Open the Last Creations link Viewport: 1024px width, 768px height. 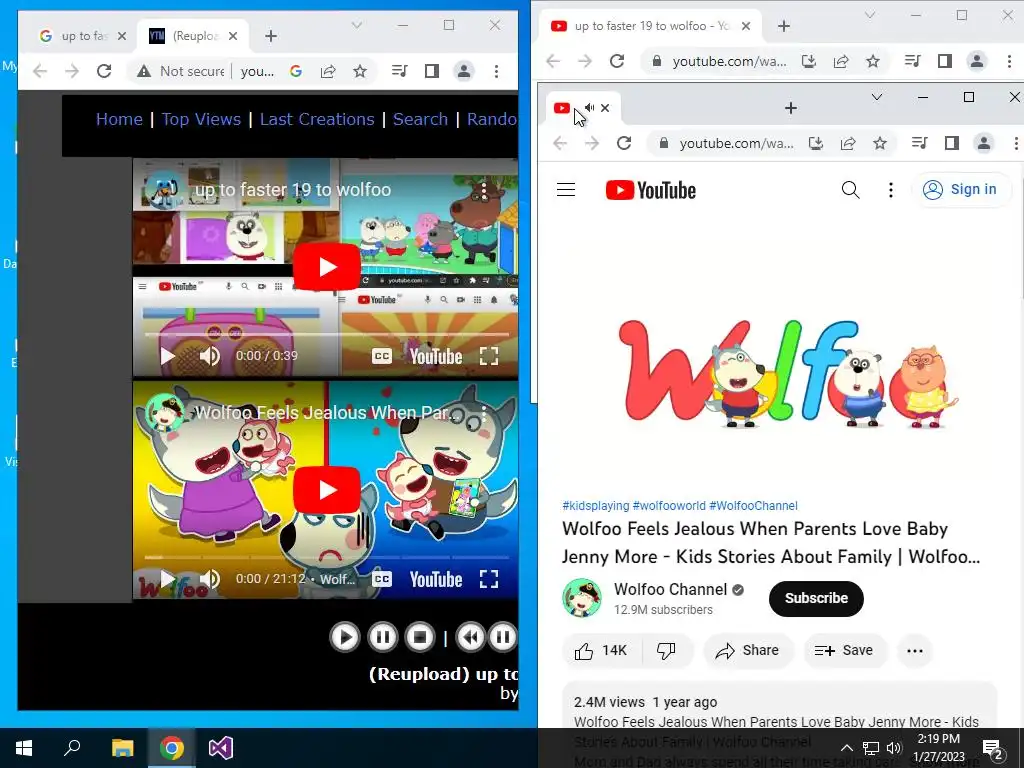click(317, 119)
